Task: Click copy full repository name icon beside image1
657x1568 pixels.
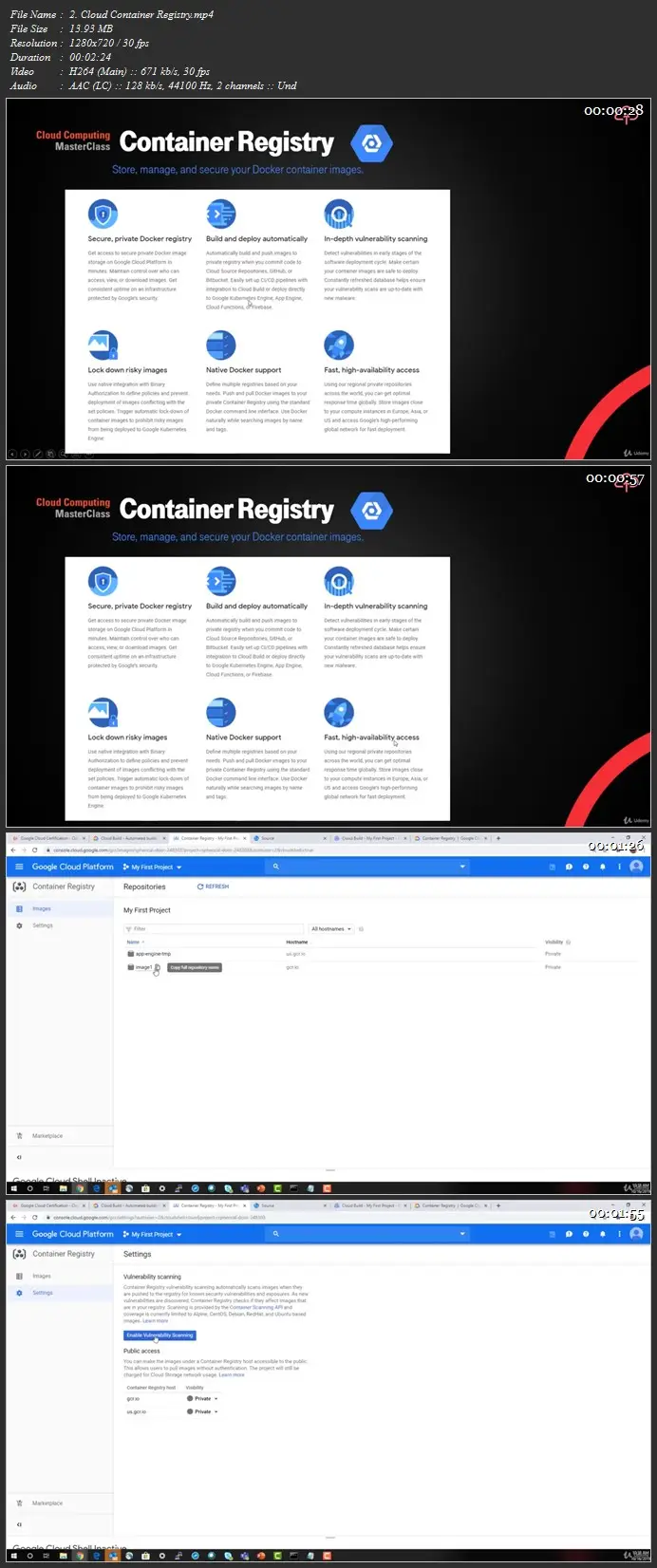Action: click(159, 967)
